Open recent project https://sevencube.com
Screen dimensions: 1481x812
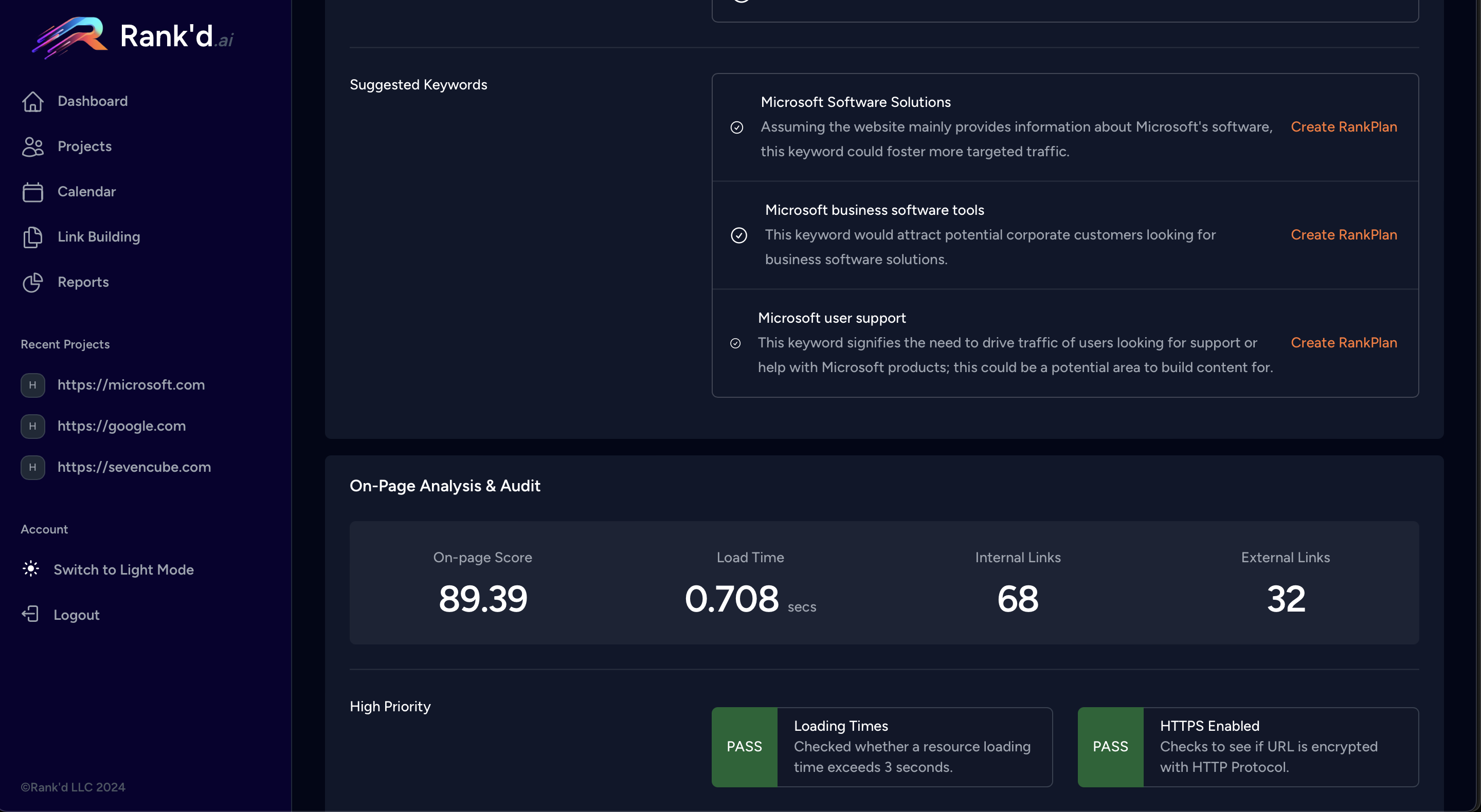134,467
